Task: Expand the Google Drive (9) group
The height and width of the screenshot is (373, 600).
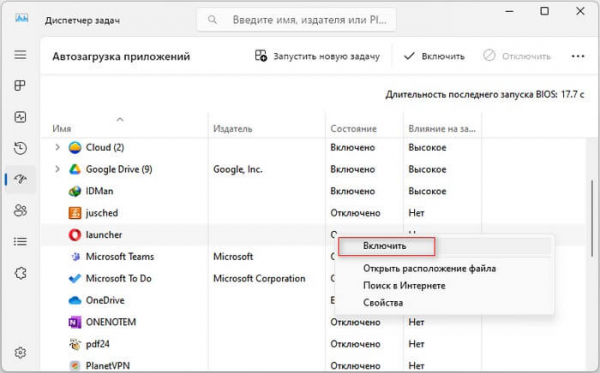Action: coord(57,169)
